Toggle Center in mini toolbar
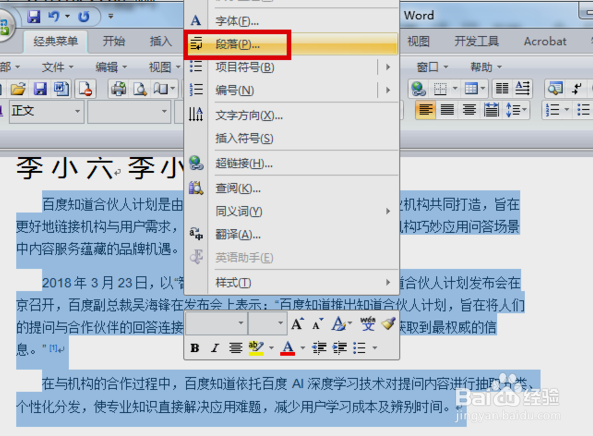 (x=236, y=348)
